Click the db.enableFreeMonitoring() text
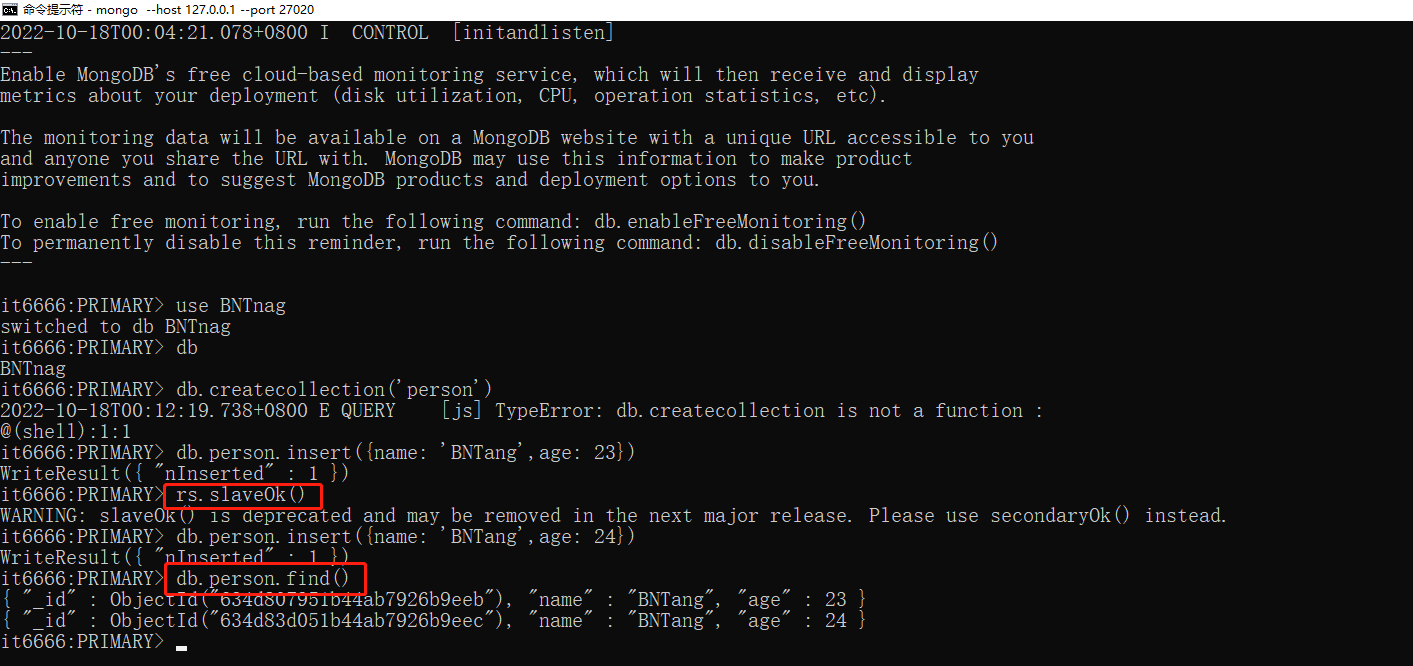 (730, 222)
